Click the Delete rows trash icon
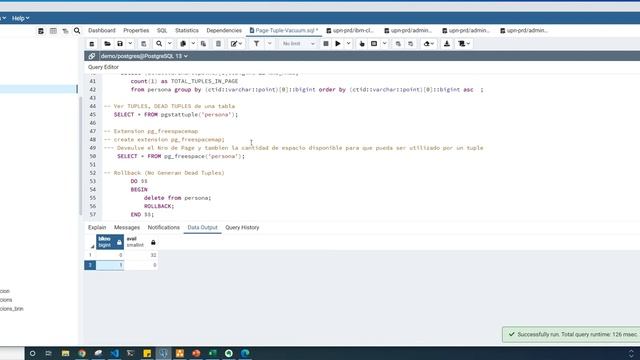Viewport: 640px width, 360px height. (x=218, y=44)
